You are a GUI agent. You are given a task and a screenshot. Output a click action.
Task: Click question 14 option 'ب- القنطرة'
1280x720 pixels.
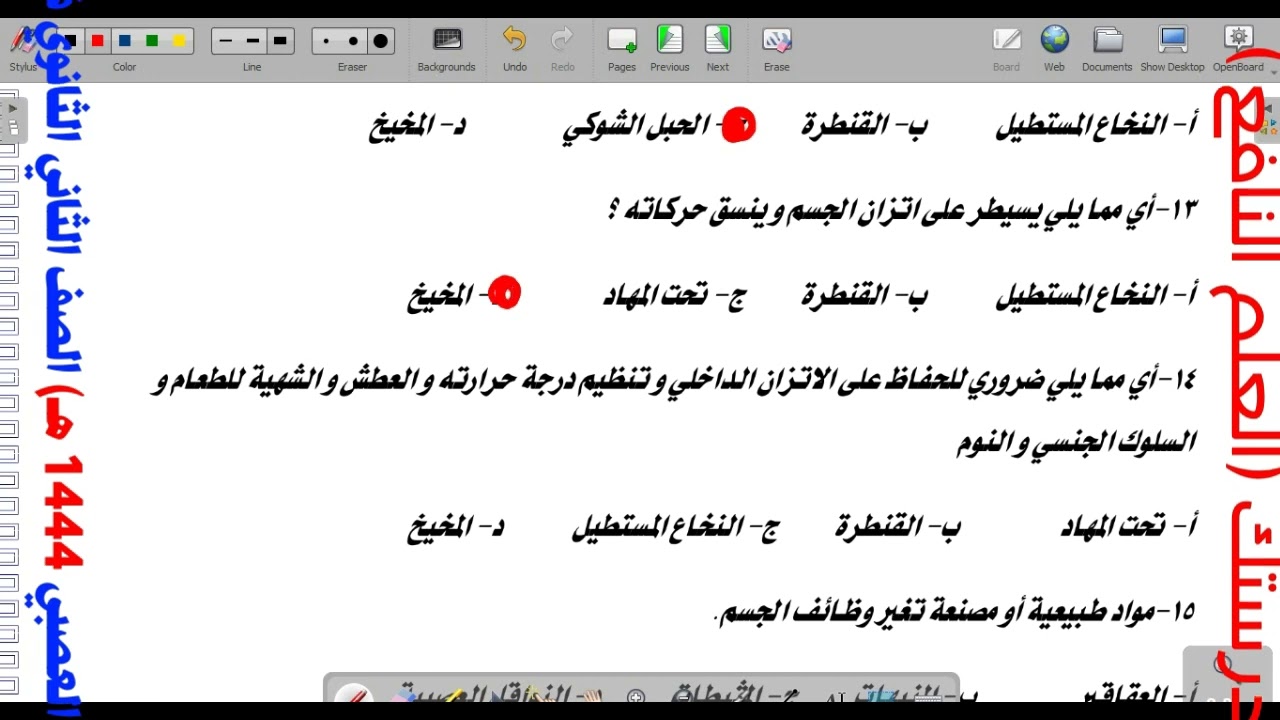pyautogui.click(x=898, y=526)
